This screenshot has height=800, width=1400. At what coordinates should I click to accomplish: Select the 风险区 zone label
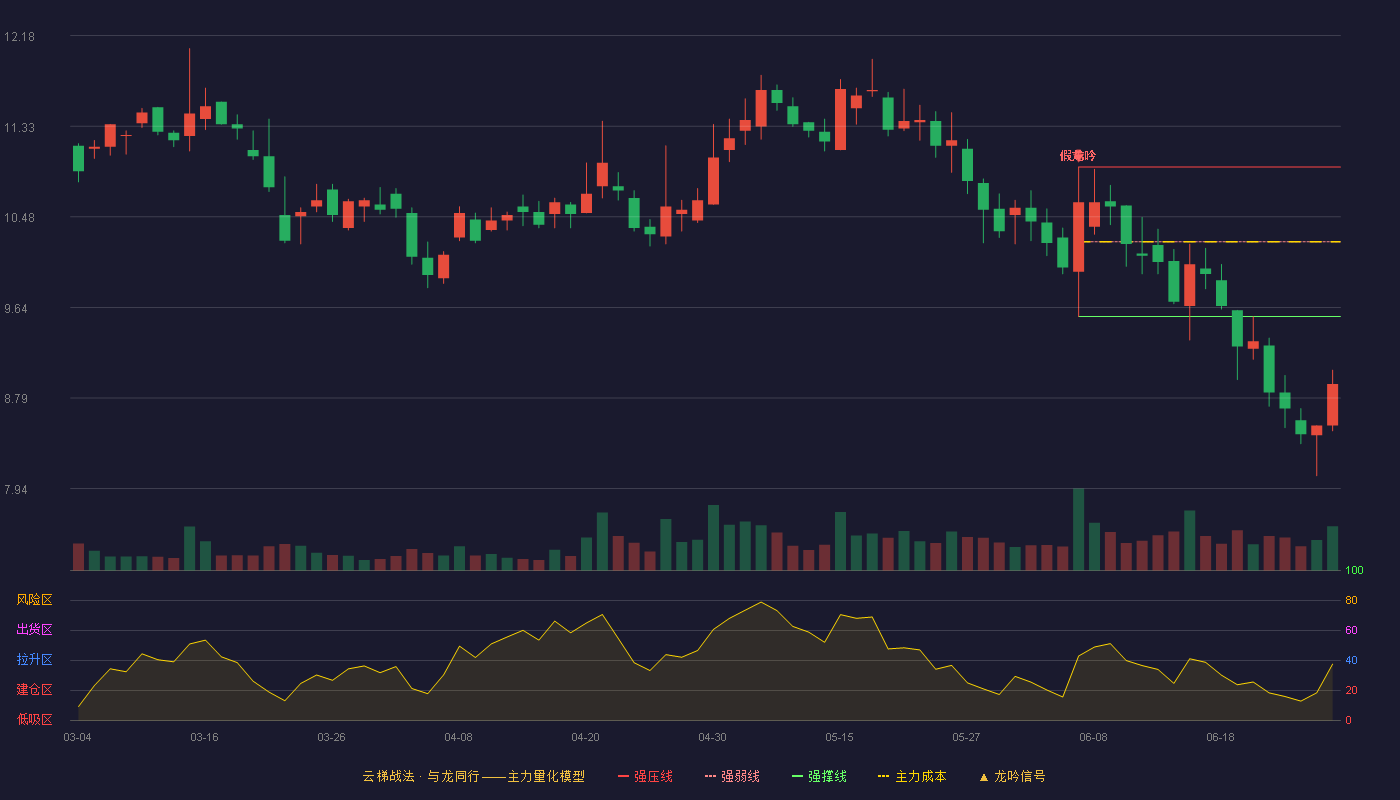coord(34,600)
